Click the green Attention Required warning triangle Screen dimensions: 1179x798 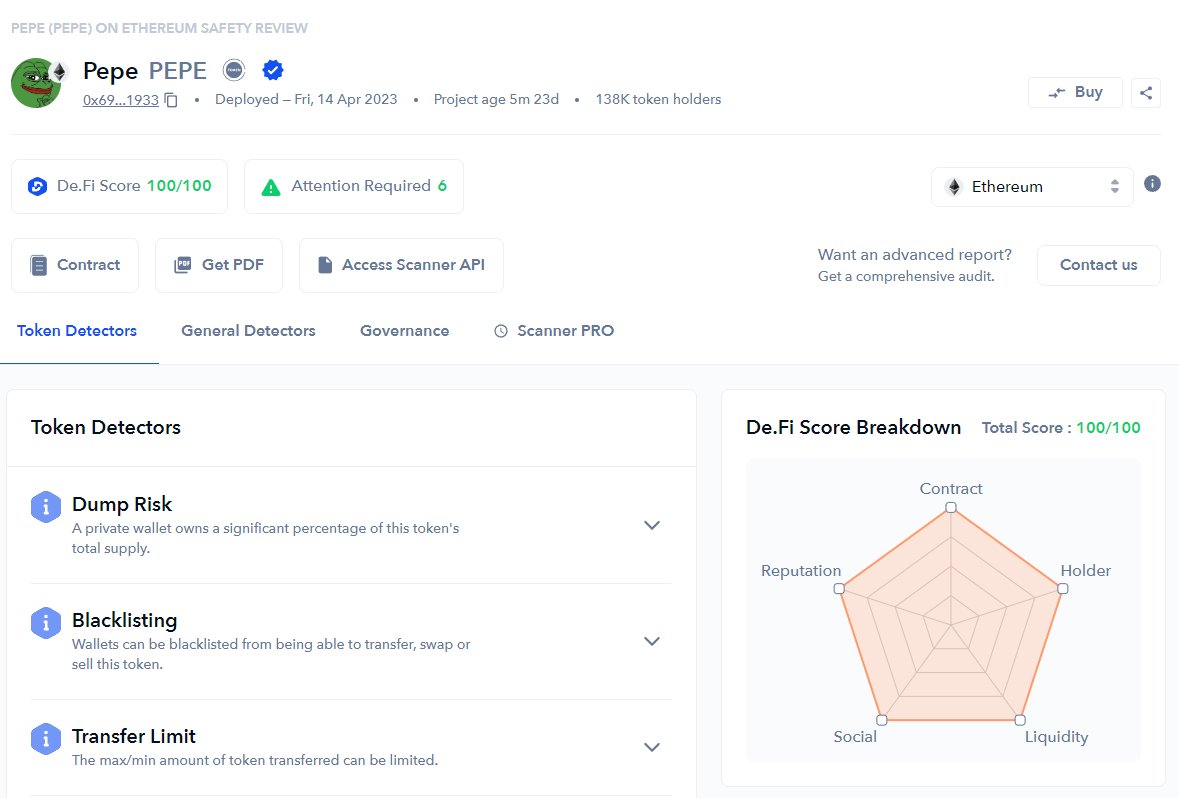[x=271, y=187]
